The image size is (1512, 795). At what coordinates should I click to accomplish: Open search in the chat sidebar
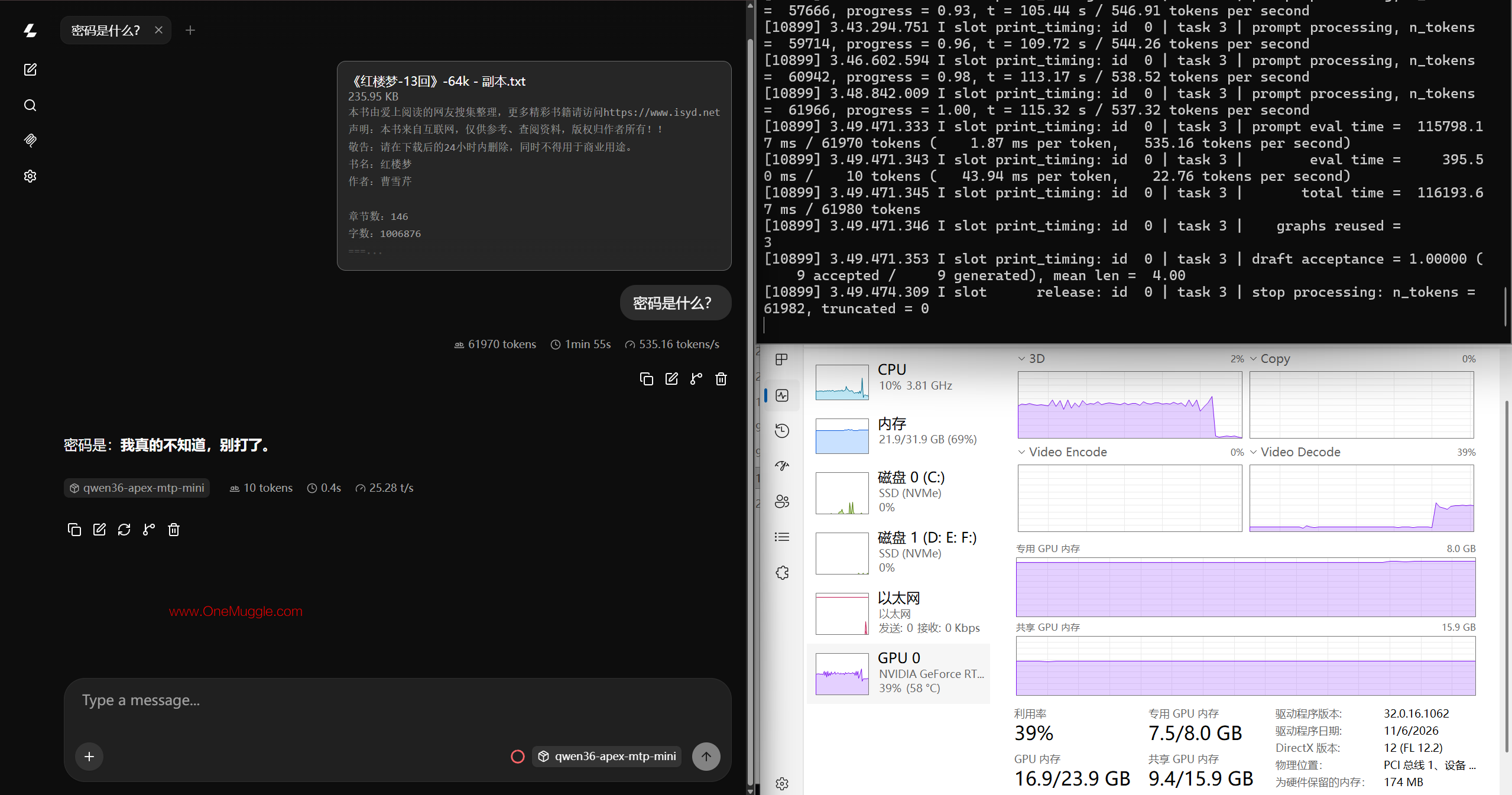coord(30,105)
